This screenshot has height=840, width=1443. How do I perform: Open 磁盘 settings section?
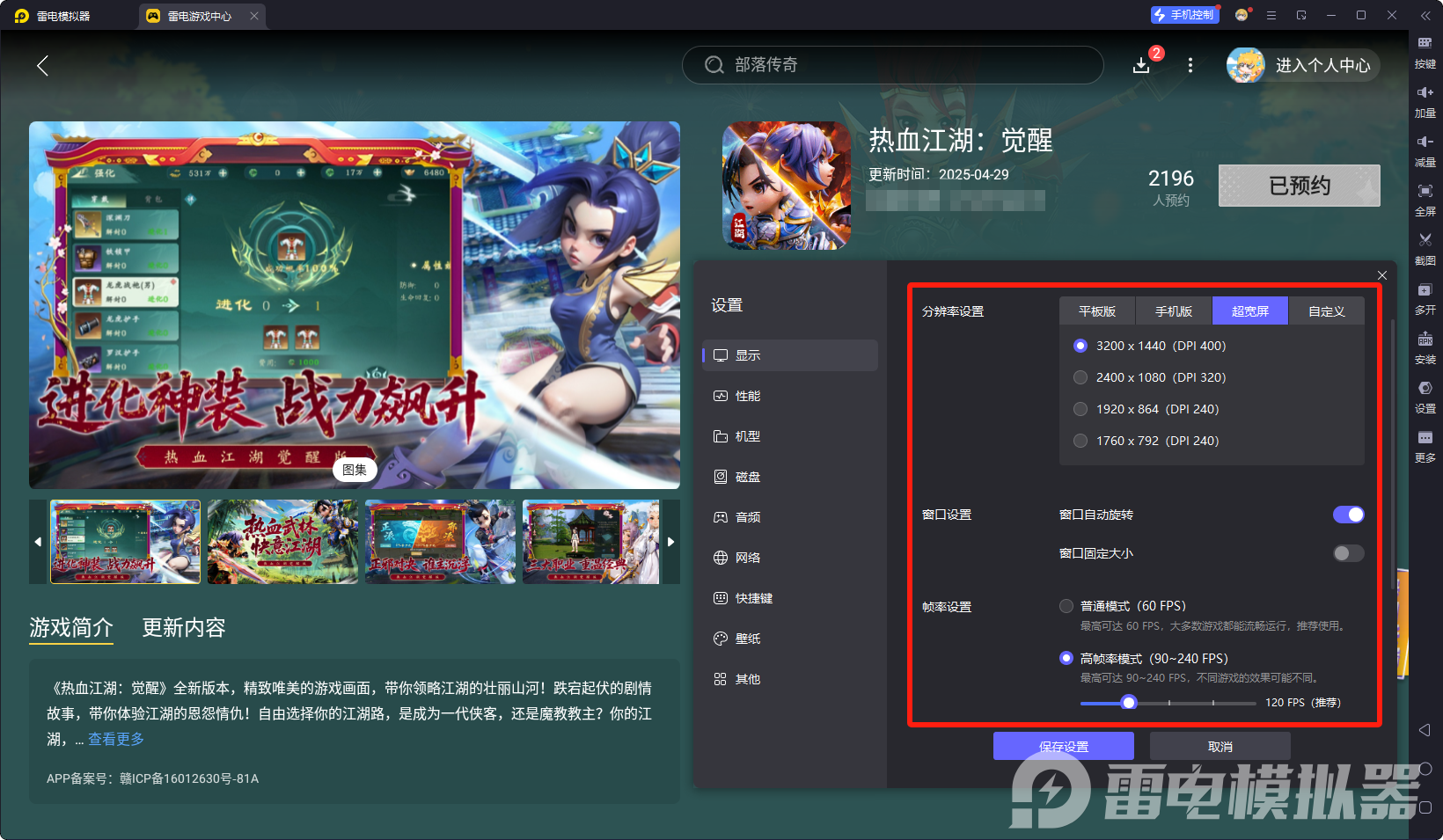[x=790, y=477]
